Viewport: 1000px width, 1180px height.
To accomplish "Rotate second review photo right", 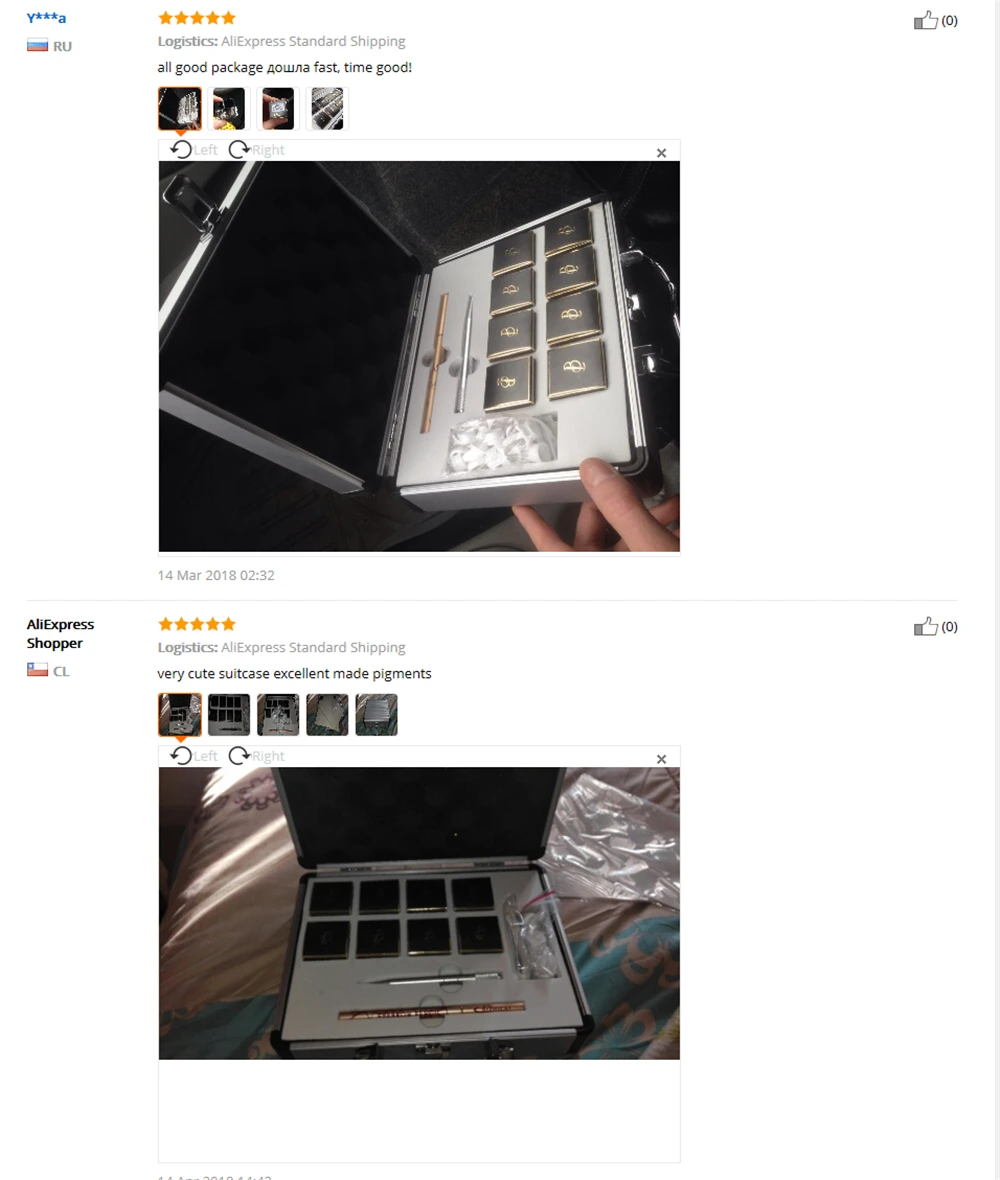I will pos(257,756).
